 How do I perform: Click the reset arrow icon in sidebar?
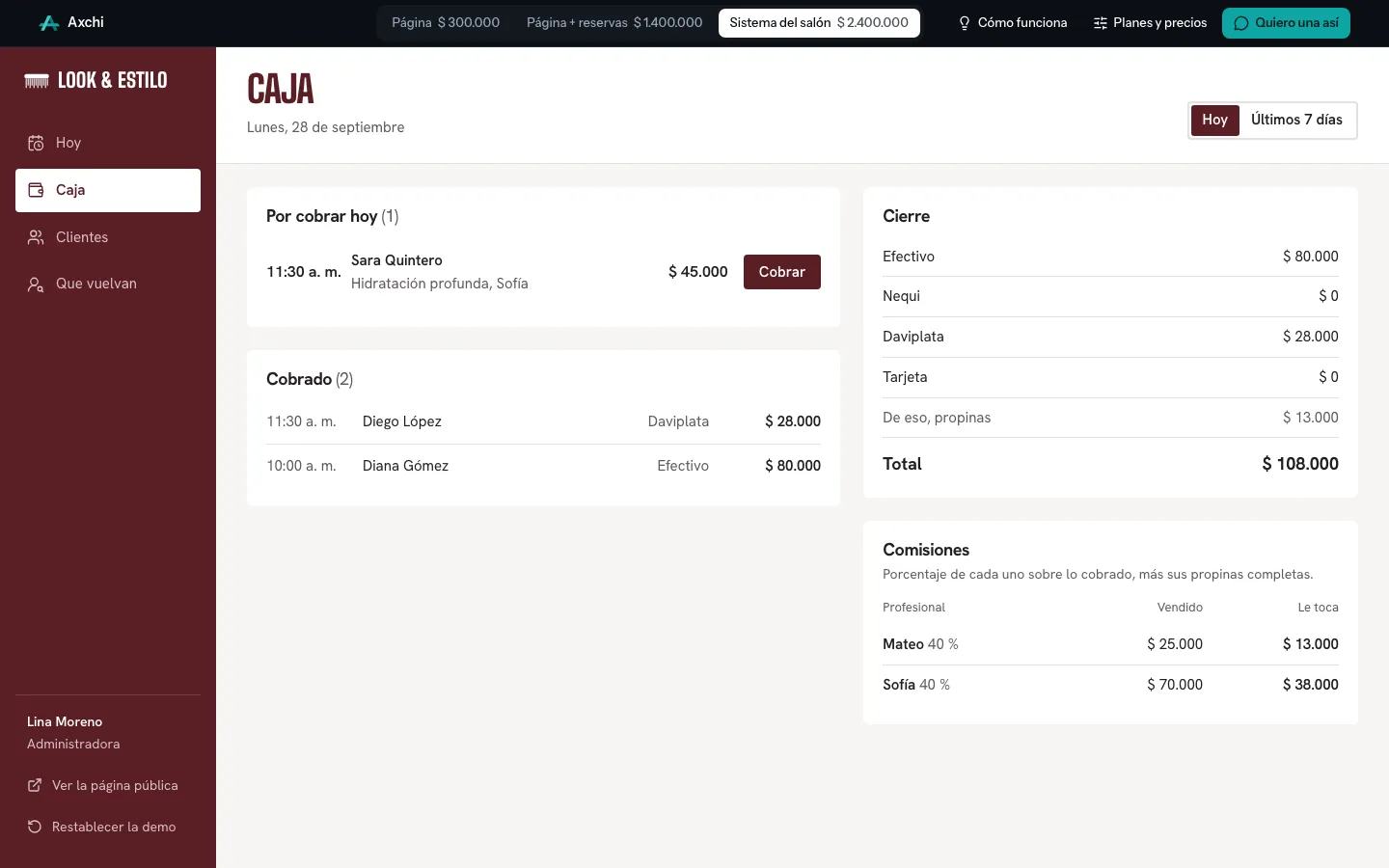(35, 827)
